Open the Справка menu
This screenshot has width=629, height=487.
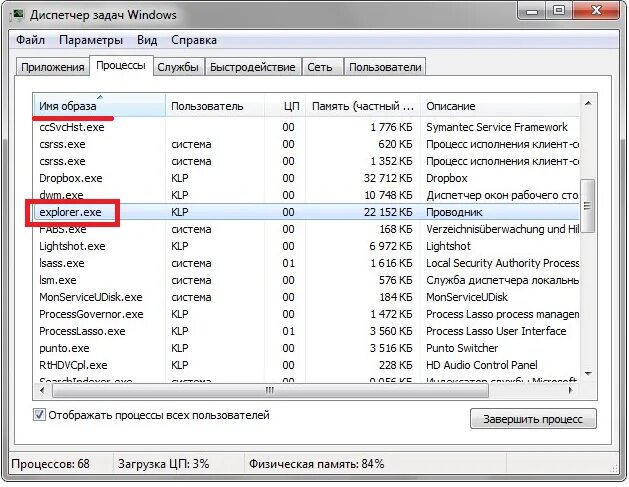194,40
